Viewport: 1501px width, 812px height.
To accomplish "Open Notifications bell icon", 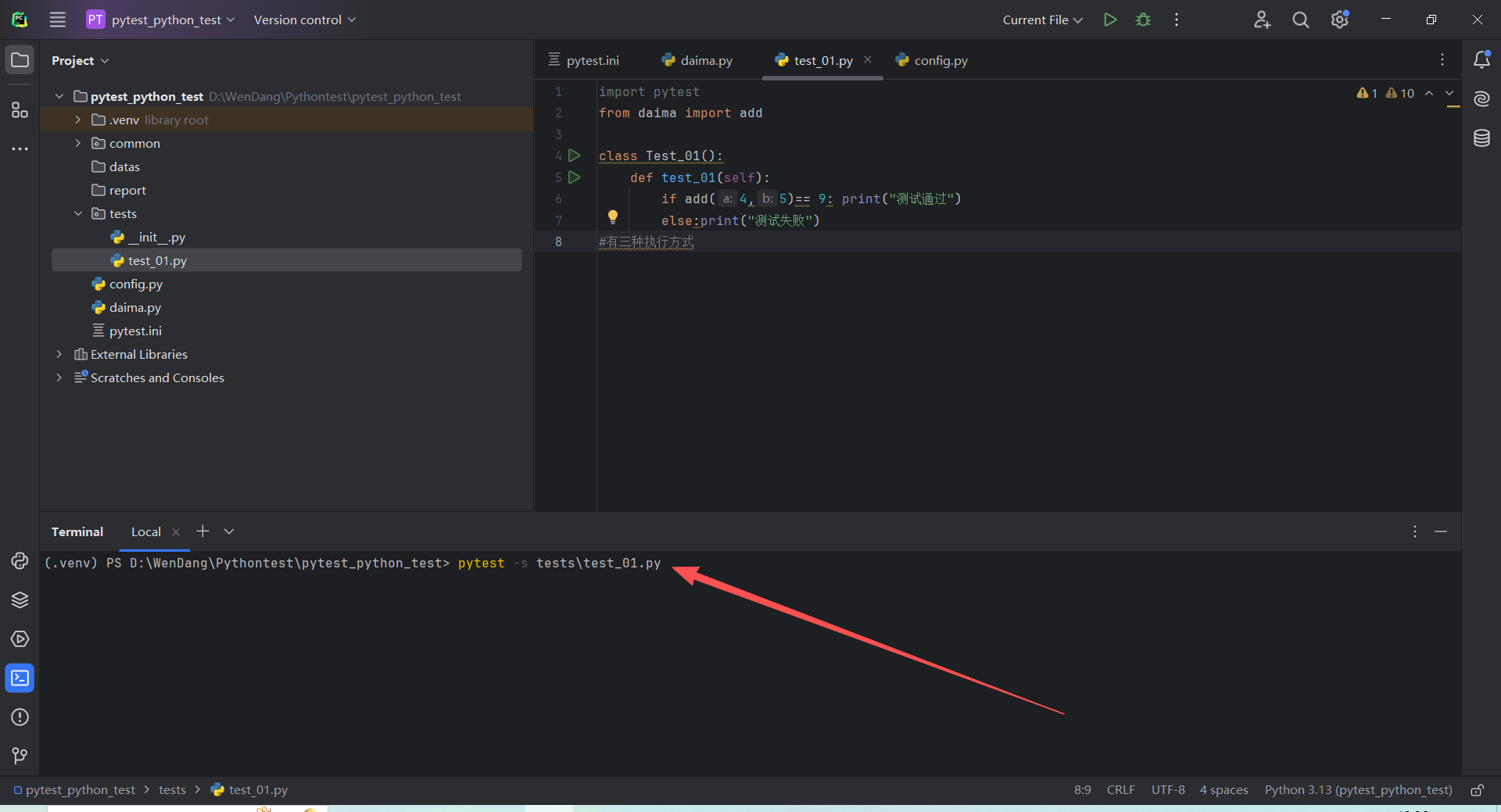I will pos(1481,59).
